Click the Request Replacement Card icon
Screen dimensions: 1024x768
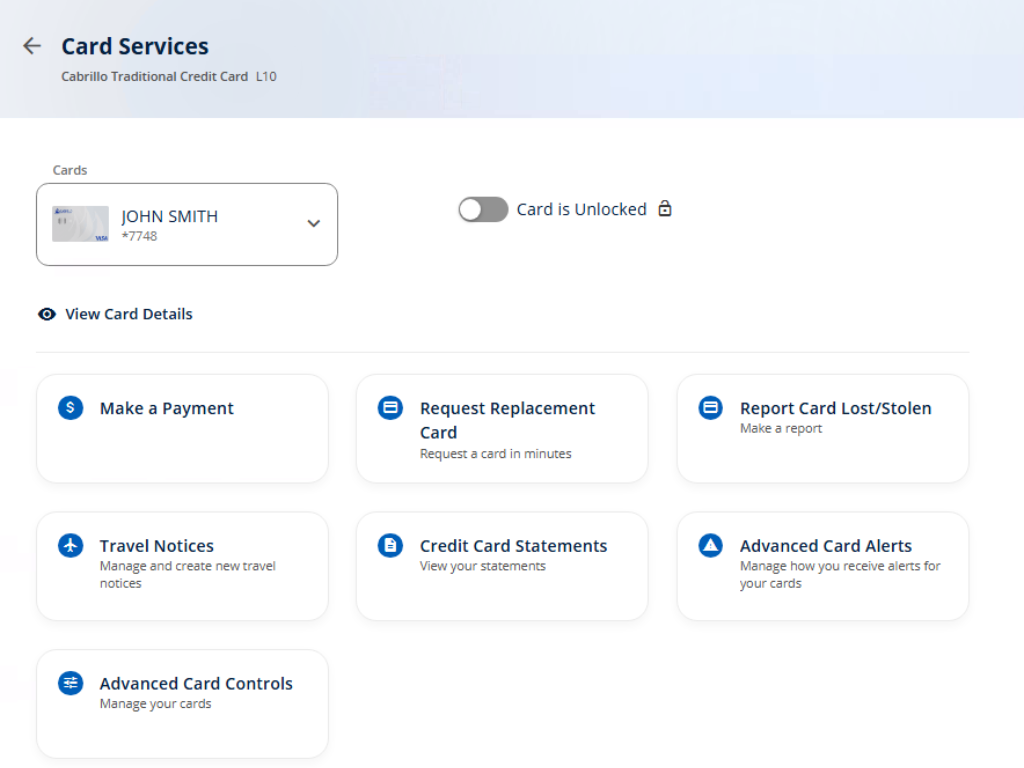coord(390,407)
